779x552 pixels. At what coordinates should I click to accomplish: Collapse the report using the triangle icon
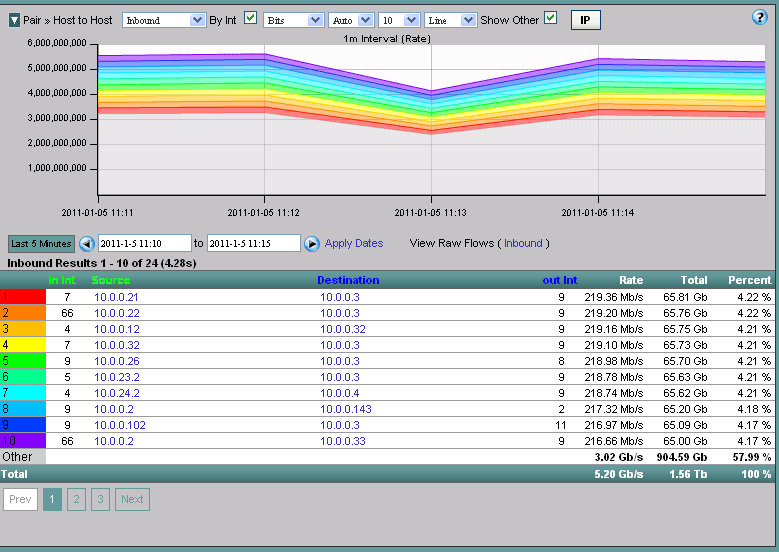[x=14, y=20]
